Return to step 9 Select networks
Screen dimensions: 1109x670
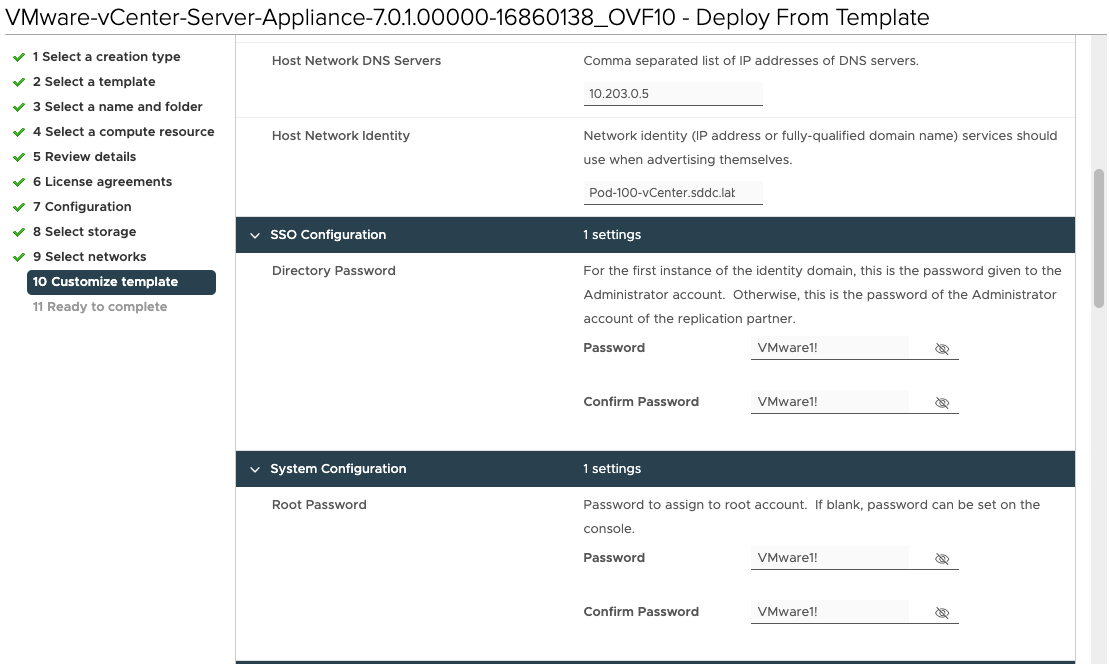[x=89, y=257]
